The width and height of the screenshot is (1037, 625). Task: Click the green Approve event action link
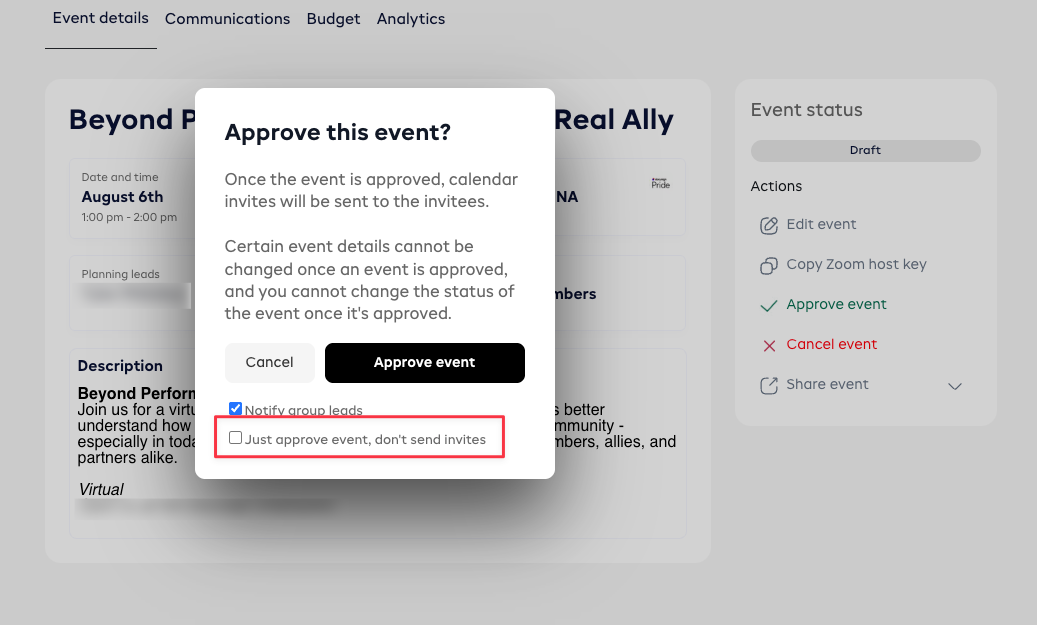(836, 304)
